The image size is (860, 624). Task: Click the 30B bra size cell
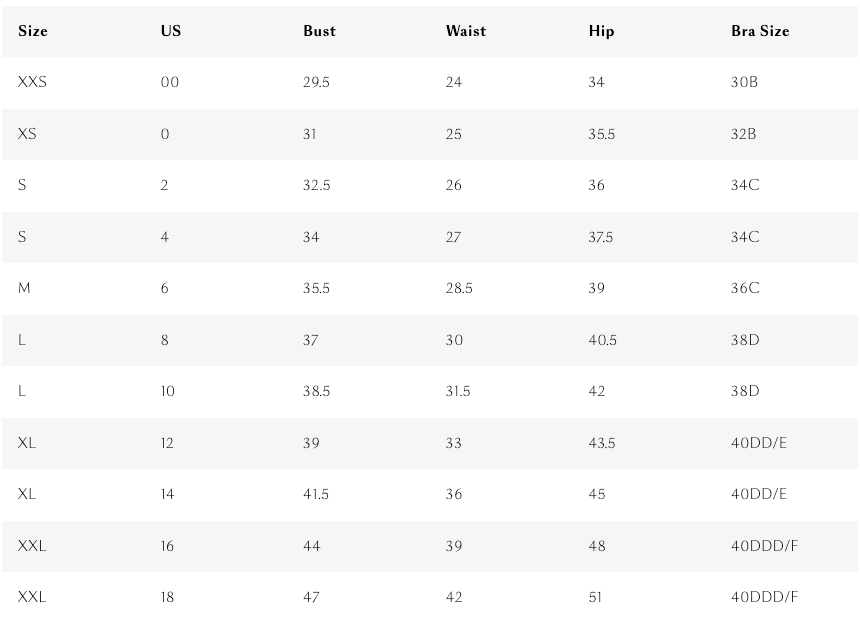click(x=744, y=82)
